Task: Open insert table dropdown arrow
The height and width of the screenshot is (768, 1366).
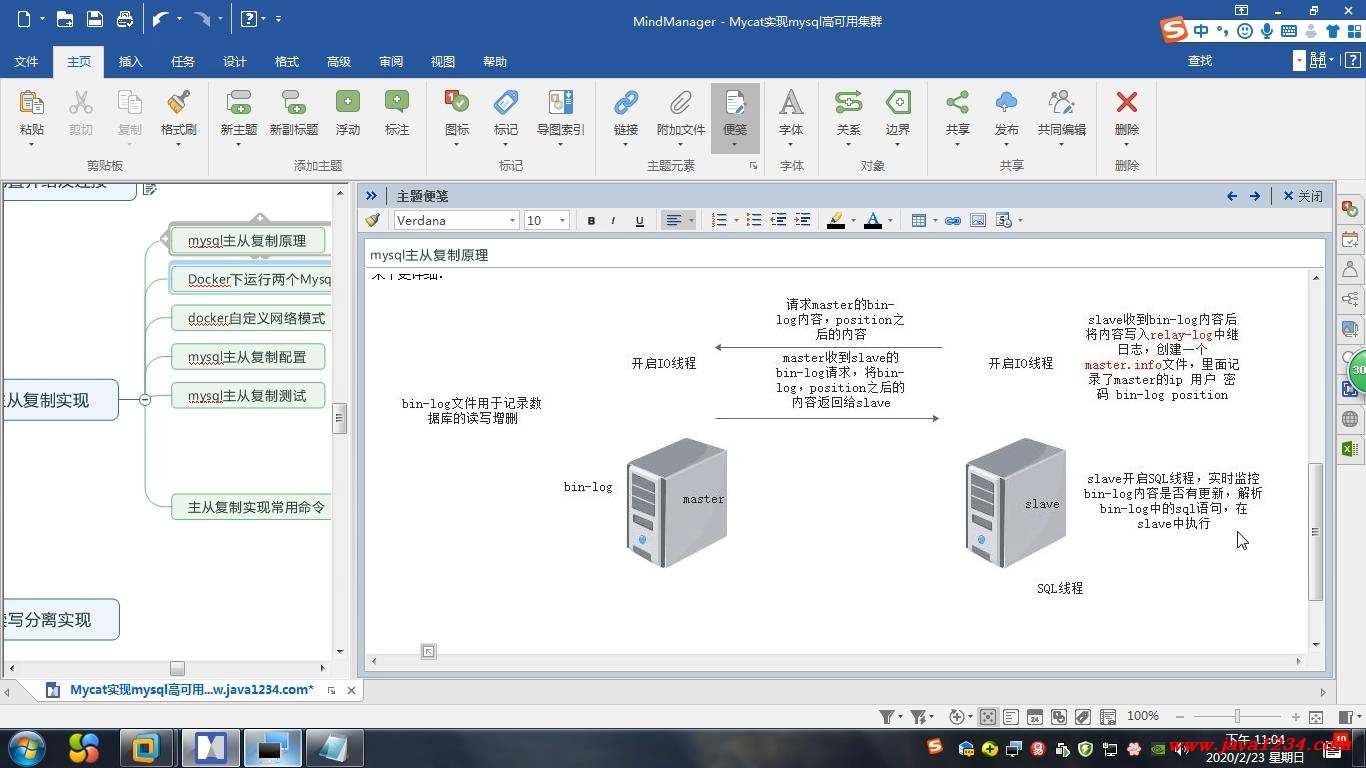Action: pos(935,220)
